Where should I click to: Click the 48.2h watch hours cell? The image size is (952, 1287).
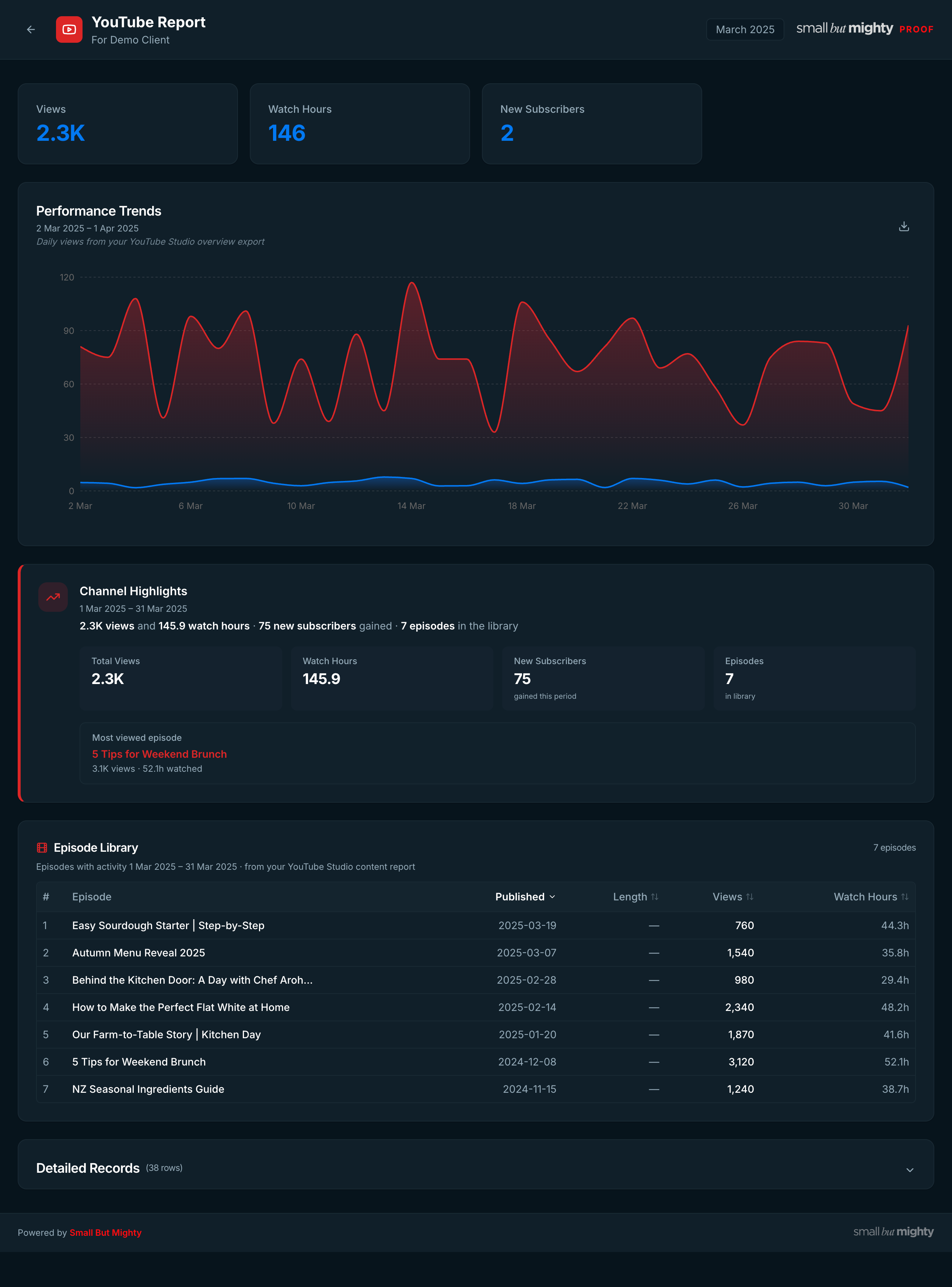tap(895, 1008)
